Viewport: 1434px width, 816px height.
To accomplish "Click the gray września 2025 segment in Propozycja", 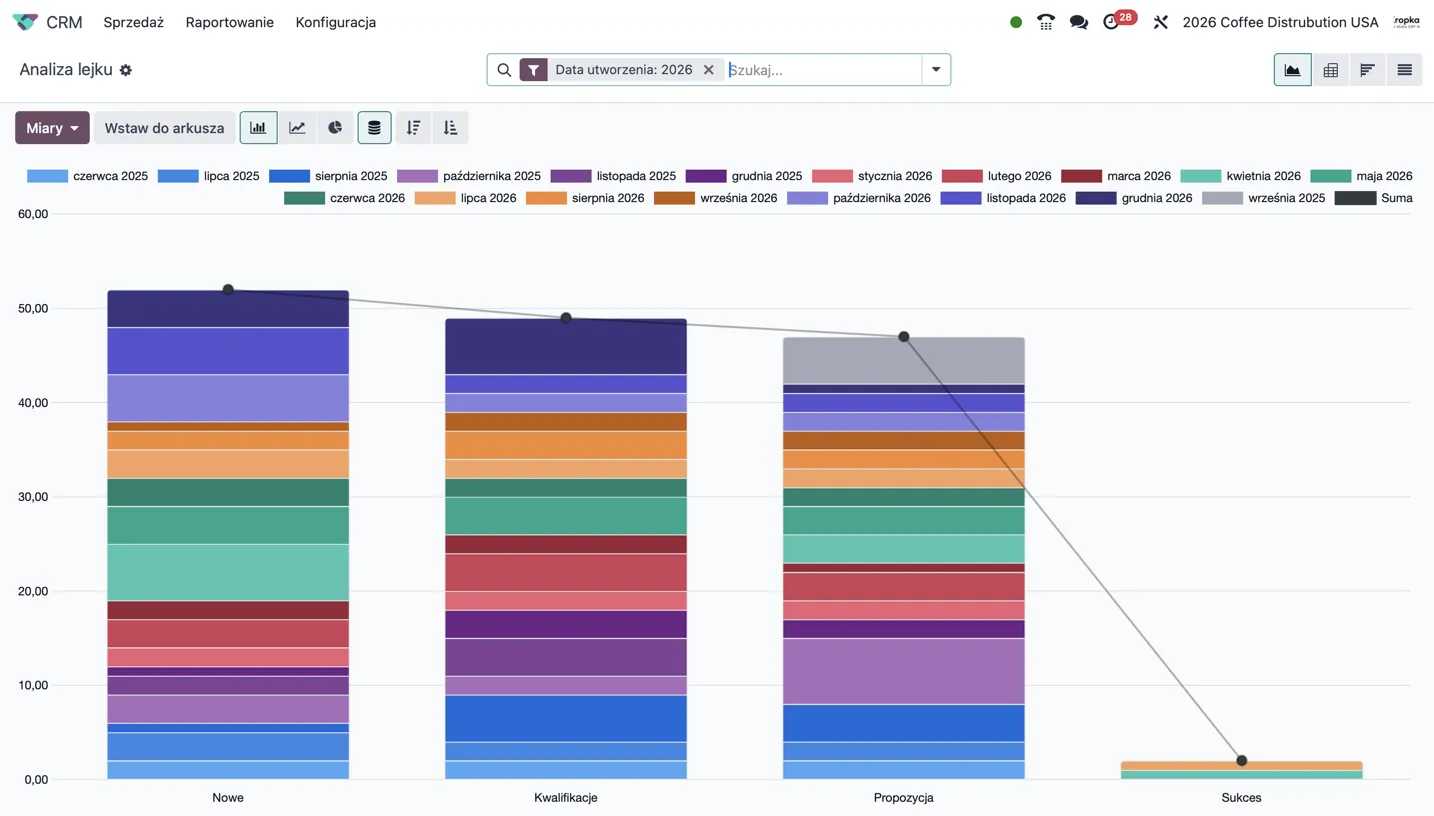I will [x=904, y=361].
